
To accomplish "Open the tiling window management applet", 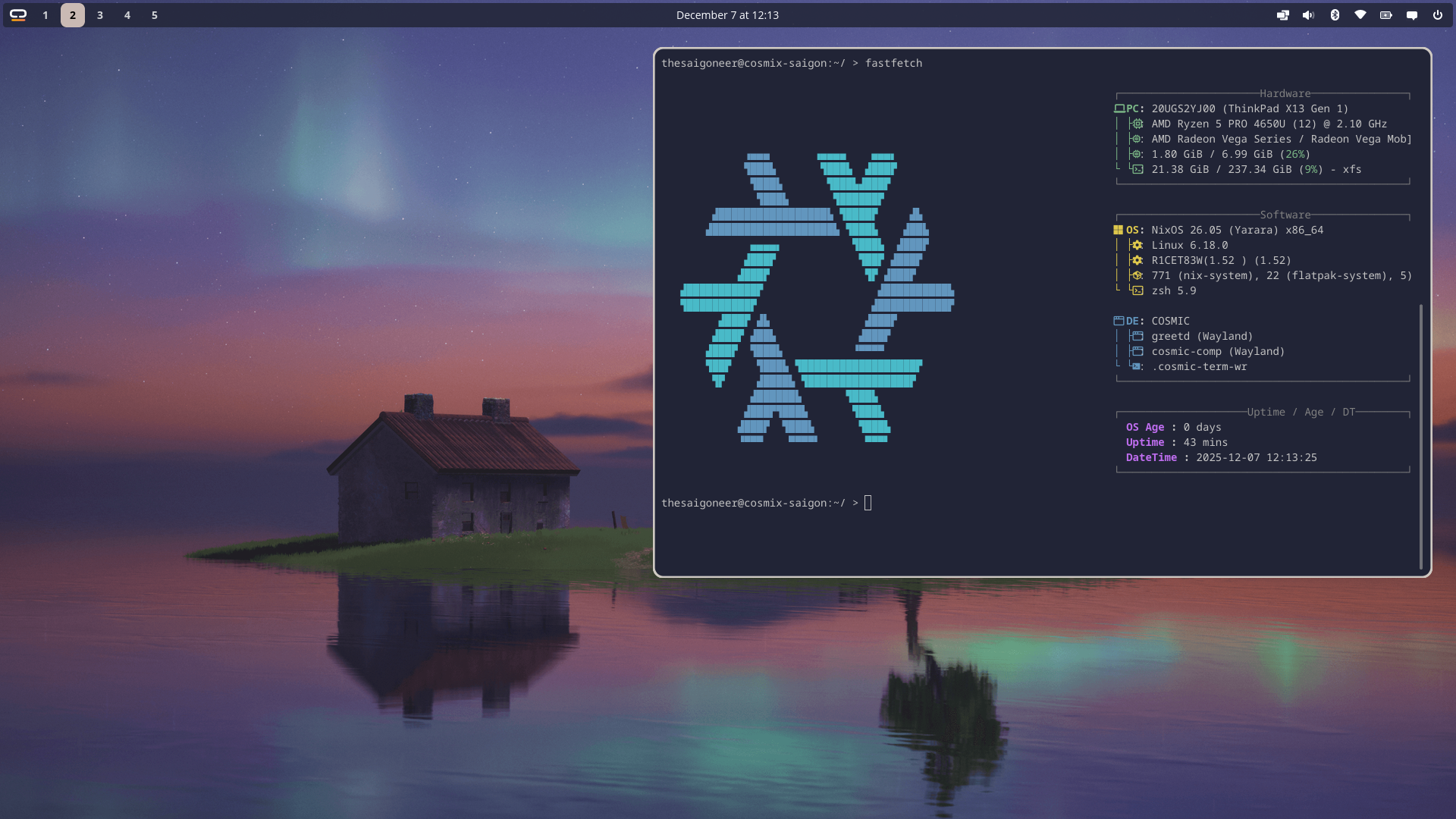I will point(1282,15).
